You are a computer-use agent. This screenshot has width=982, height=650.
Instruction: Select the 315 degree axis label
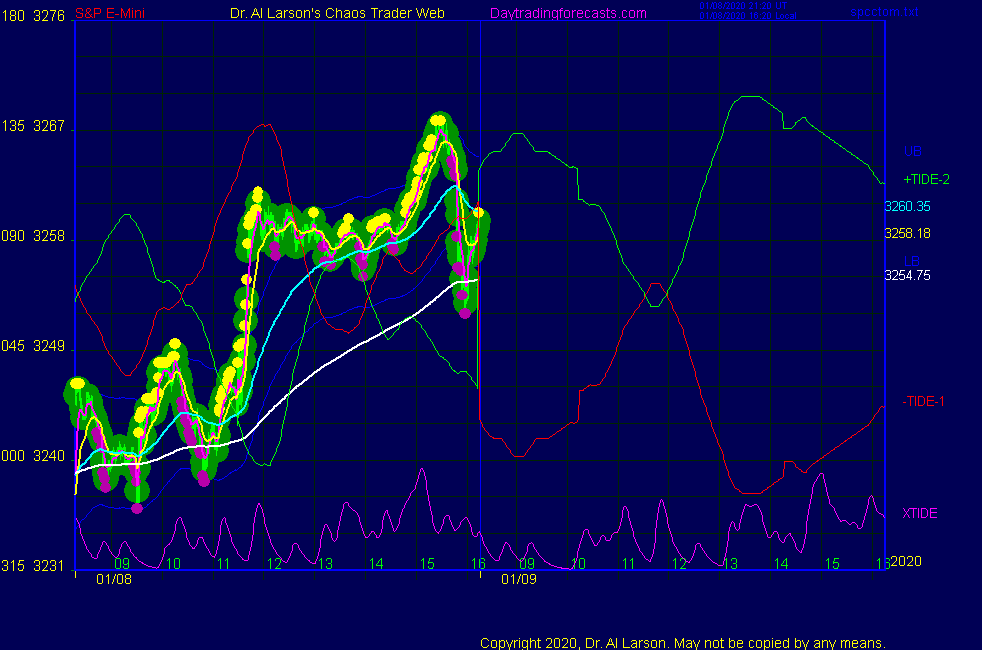pos(13,566)
